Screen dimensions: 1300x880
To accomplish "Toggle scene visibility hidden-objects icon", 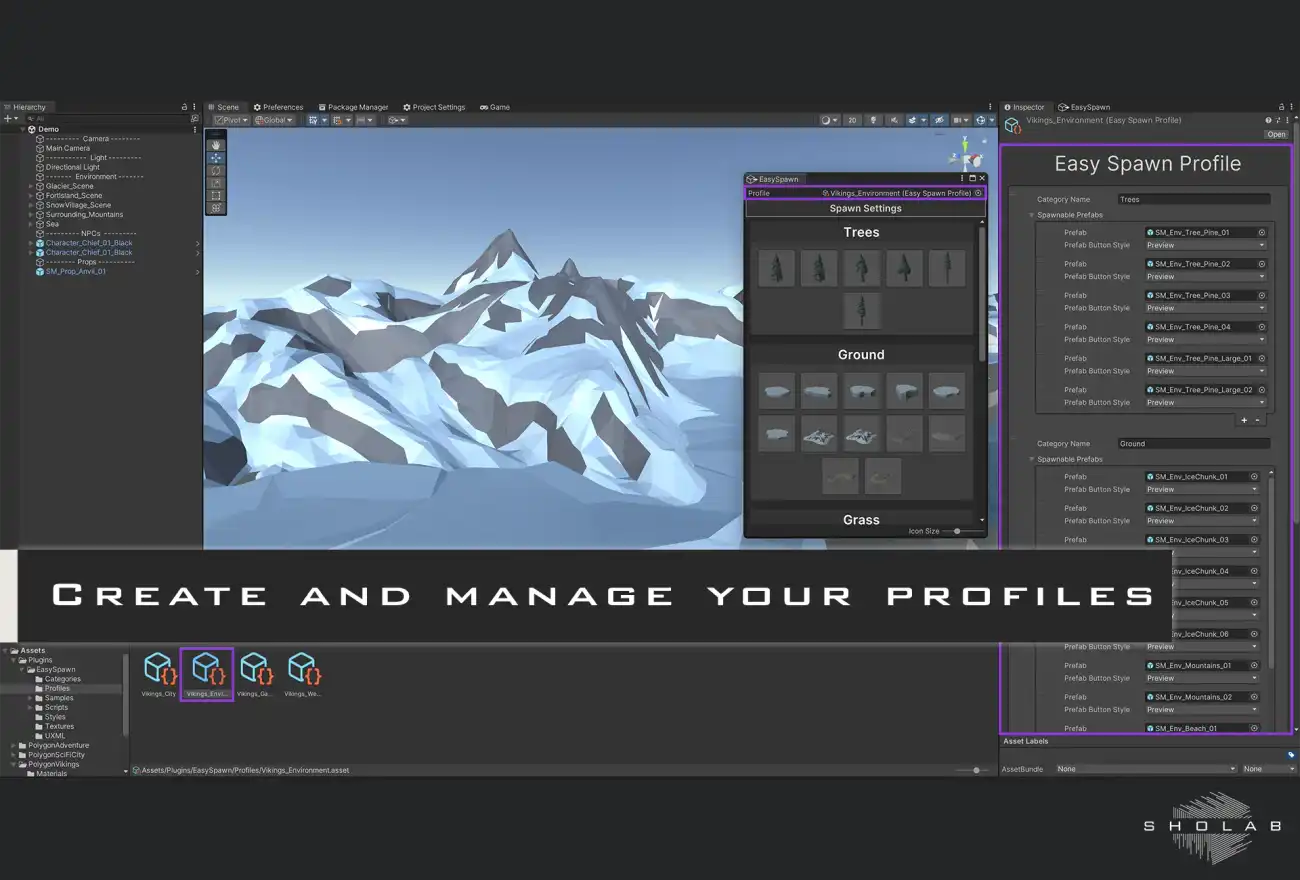I will point(938,120).
